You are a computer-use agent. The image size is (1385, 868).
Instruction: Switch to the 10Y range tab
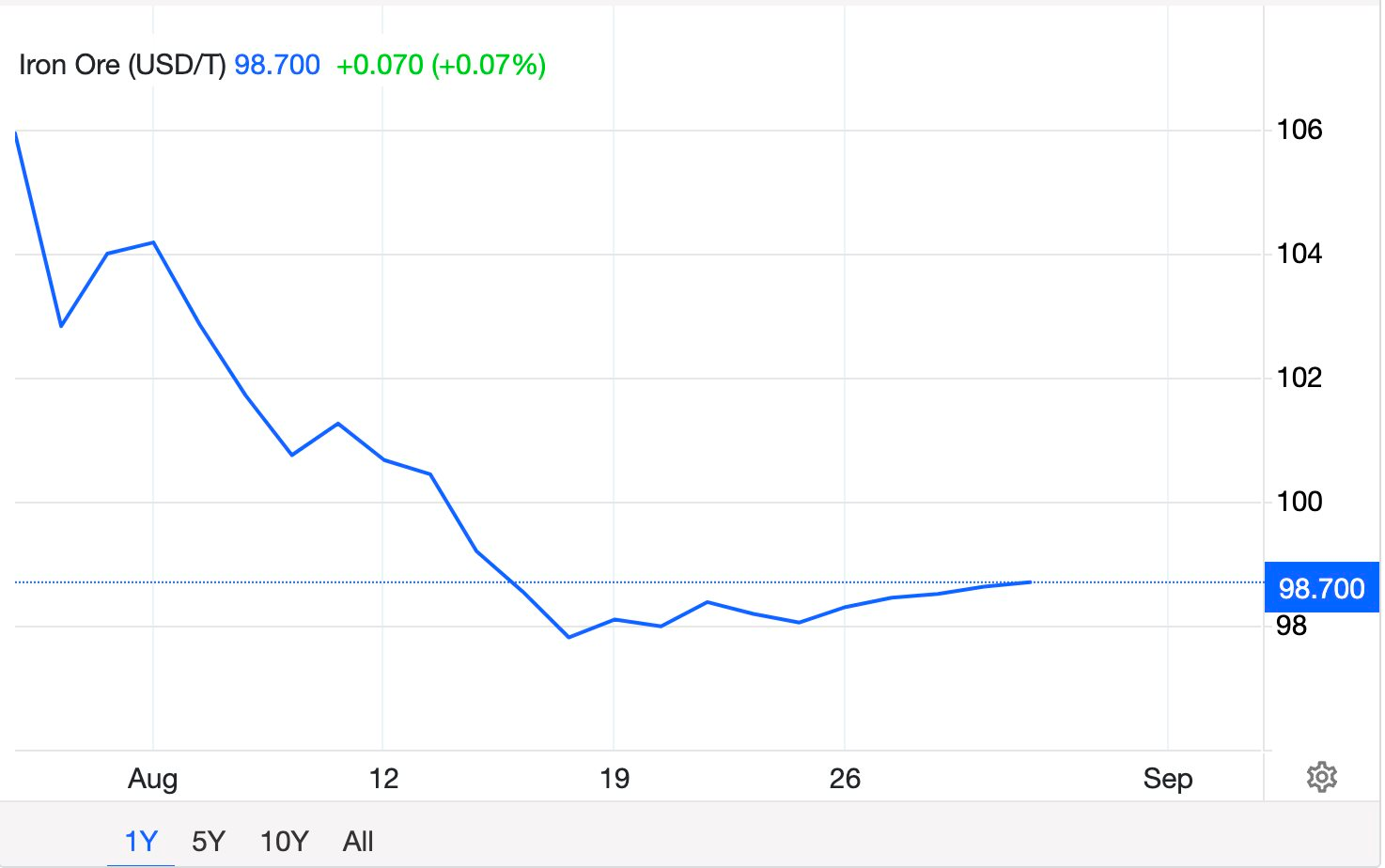284,841
